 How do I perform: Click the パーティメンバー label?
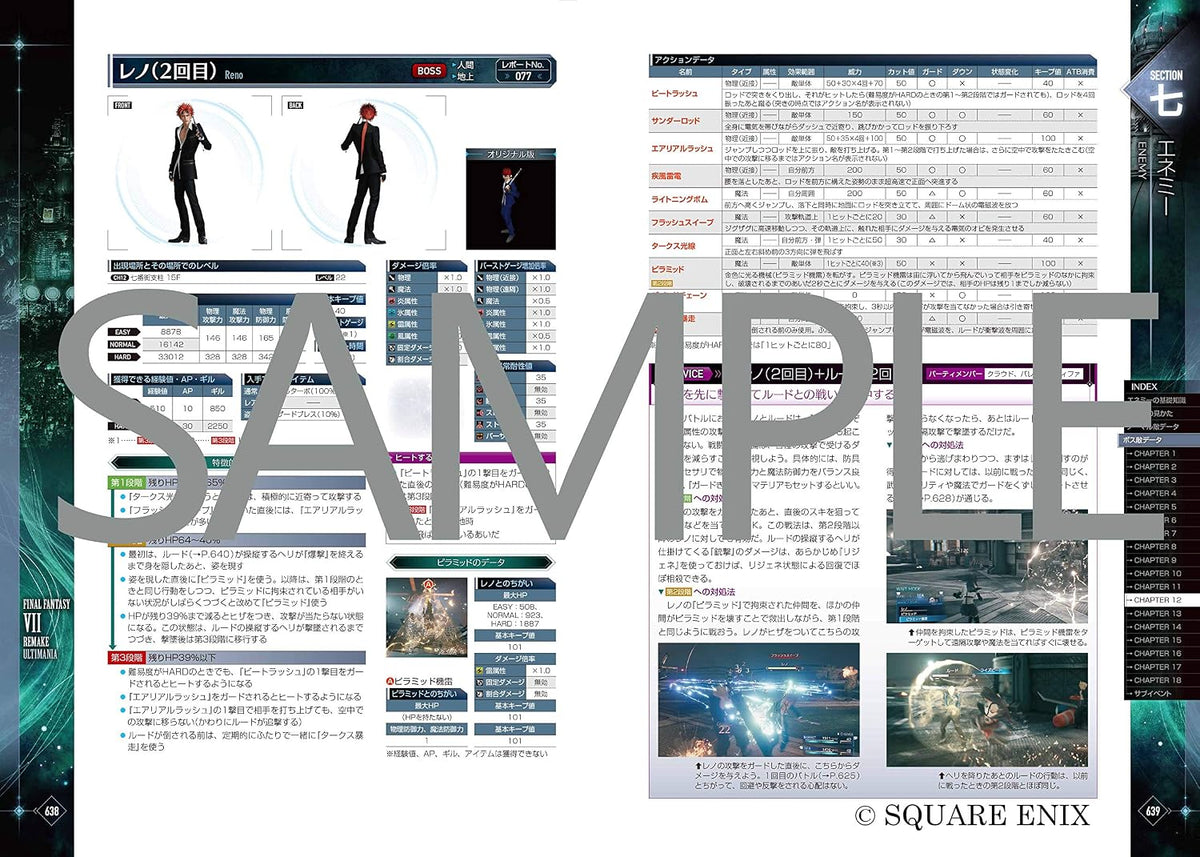954,373
